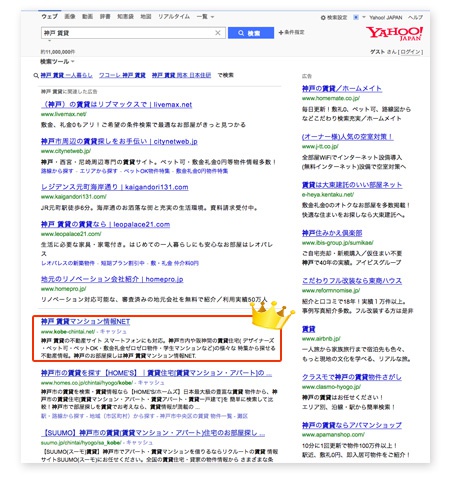Open sidebar ad 神戸の賃貸/ホームメイト
The height and width of the screenshot is (488, 453).
(342, 88)
